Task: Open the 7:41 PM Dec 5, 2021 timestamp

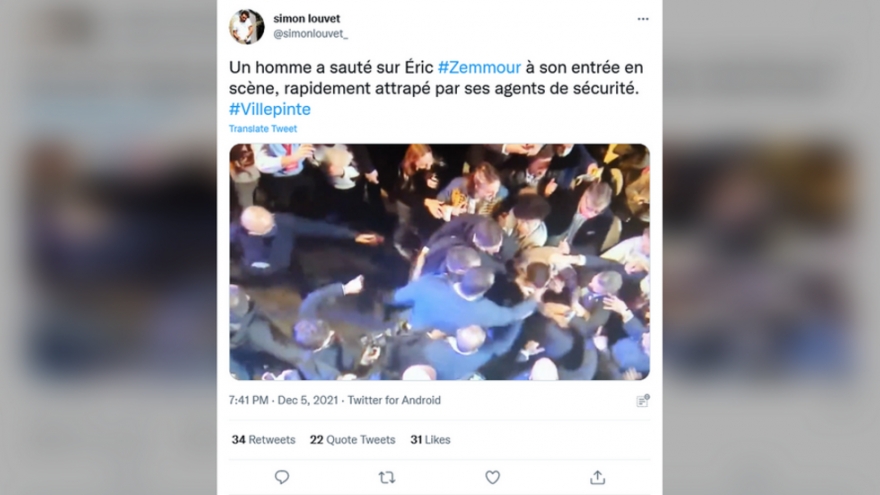Action: tap(283, 400)
